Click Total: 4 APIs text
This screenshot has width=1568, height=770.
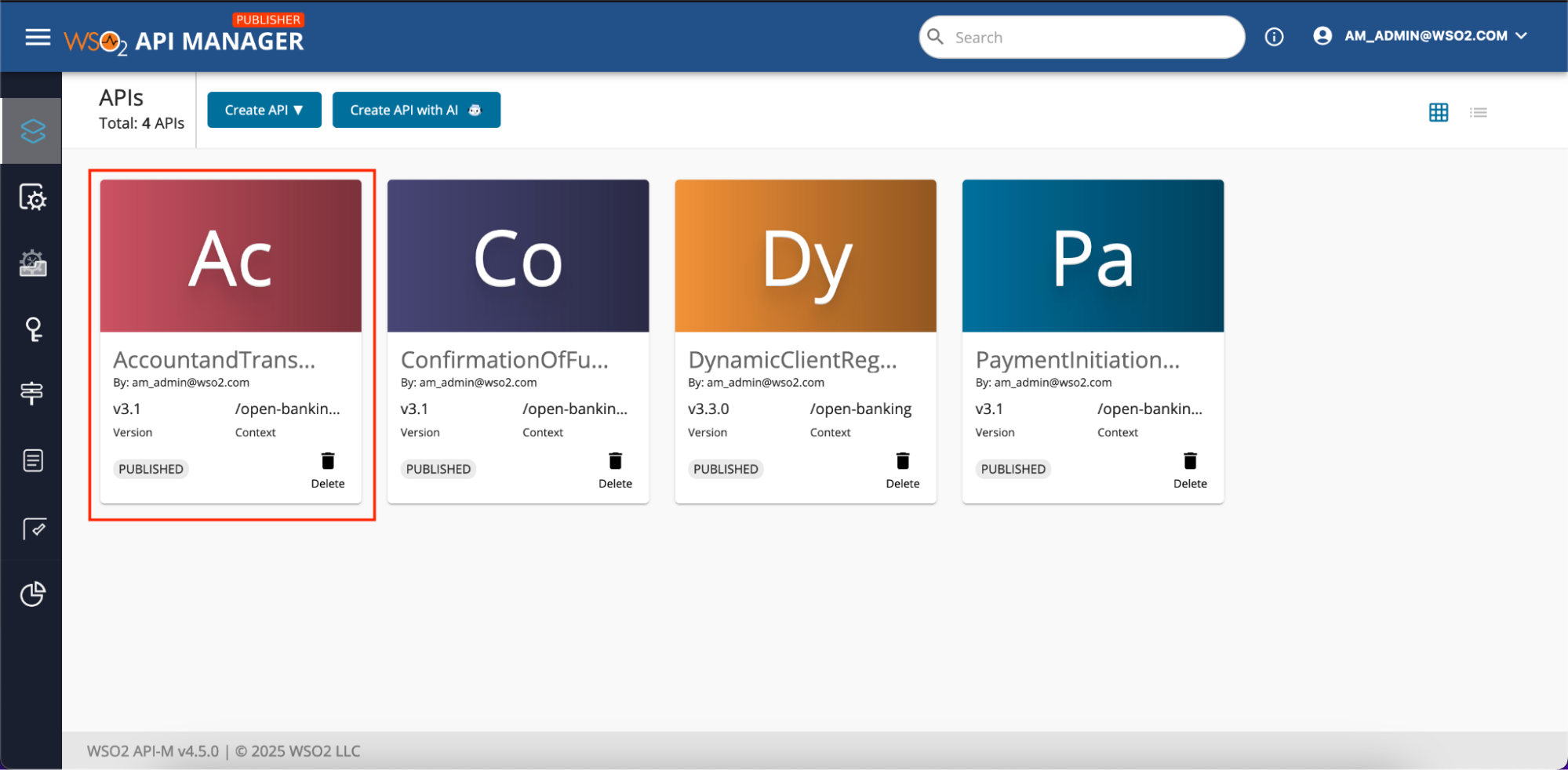141,123
